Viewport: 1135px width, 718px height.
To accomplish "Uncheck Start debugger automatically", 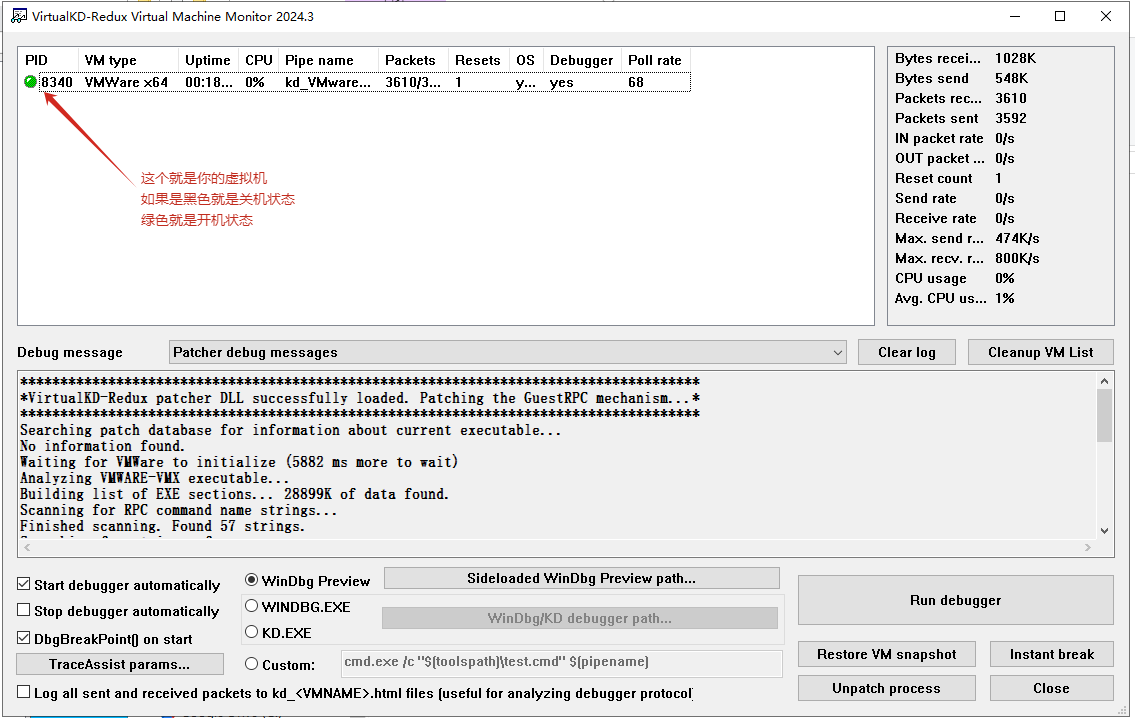I will click(x=24, y=585).
